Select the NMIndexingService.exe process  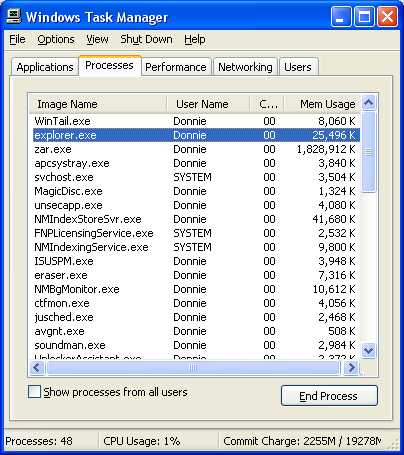(x=196, y=247)
